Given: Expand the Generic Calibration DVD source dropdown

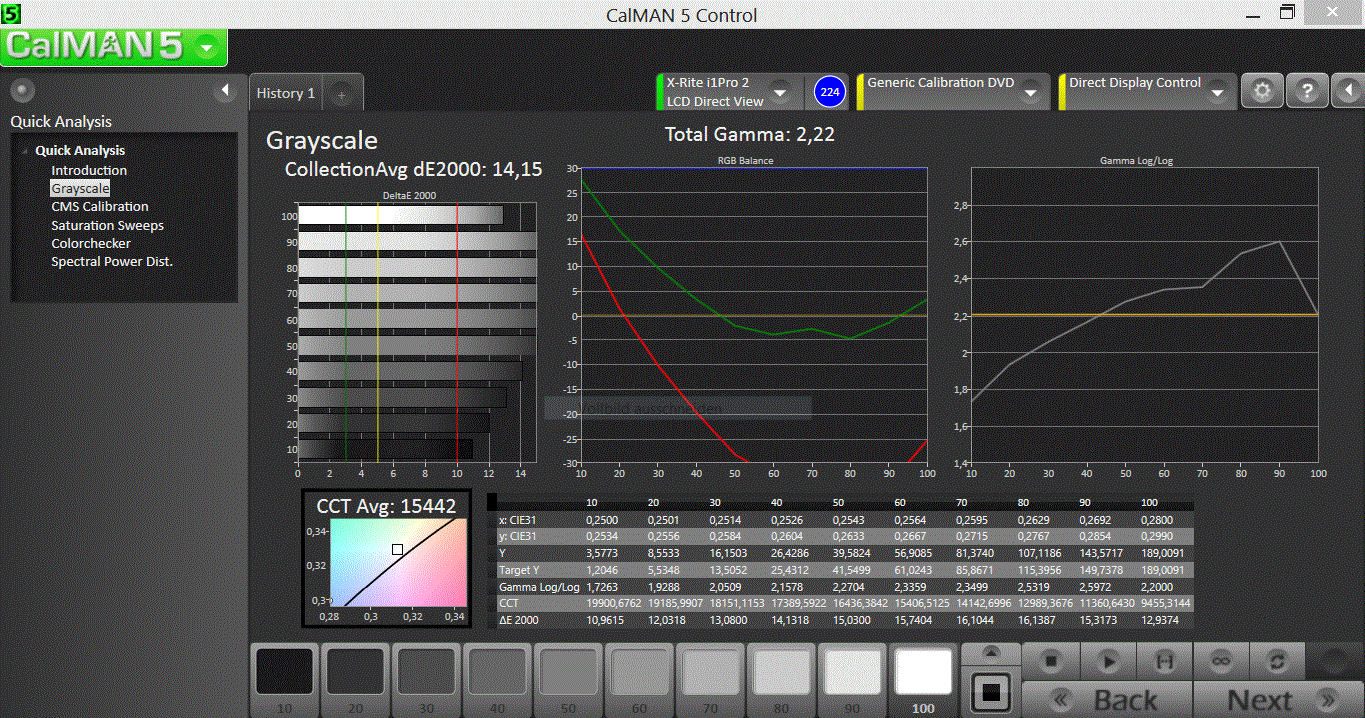Looking at the screenshot, I should [1031, 92].
